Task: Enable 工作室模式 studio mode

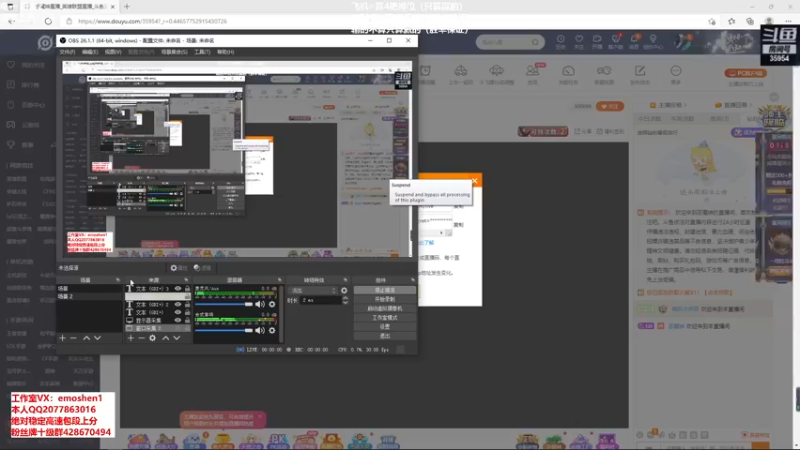Action: 385,318
